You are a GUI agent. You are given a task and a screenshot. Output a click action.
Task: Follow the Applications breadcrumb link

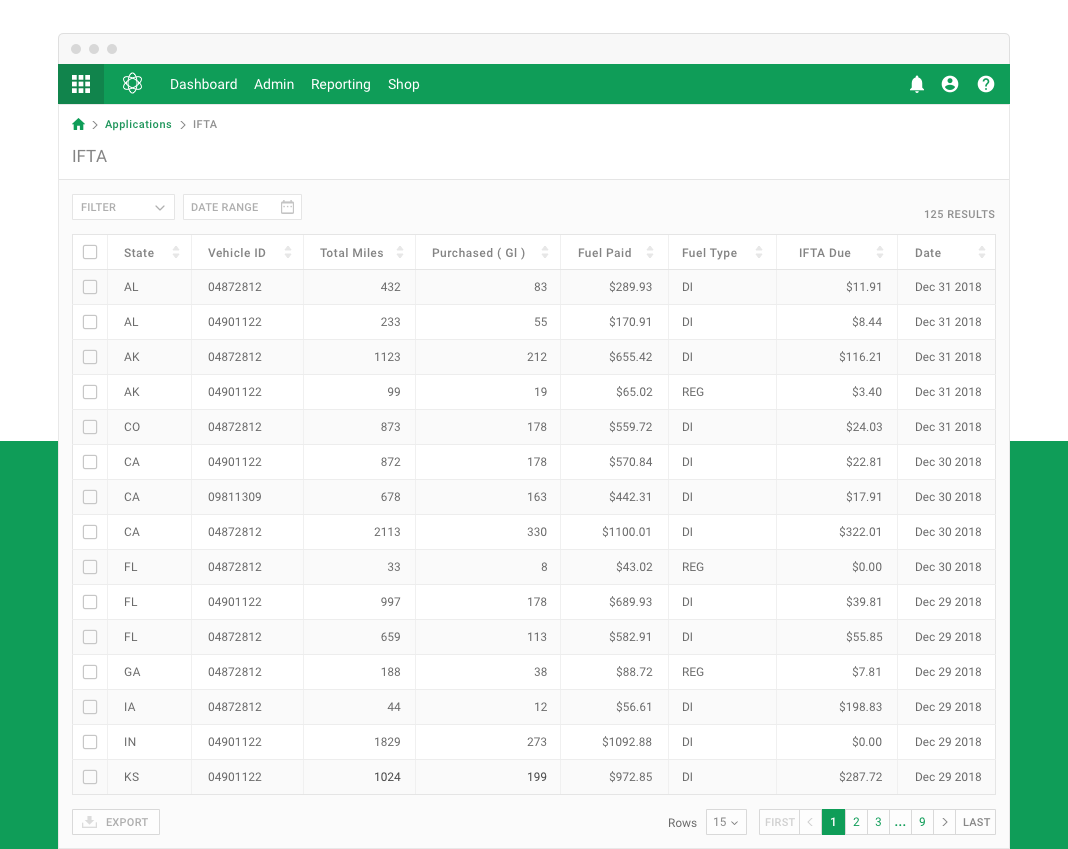pos(138,124)
